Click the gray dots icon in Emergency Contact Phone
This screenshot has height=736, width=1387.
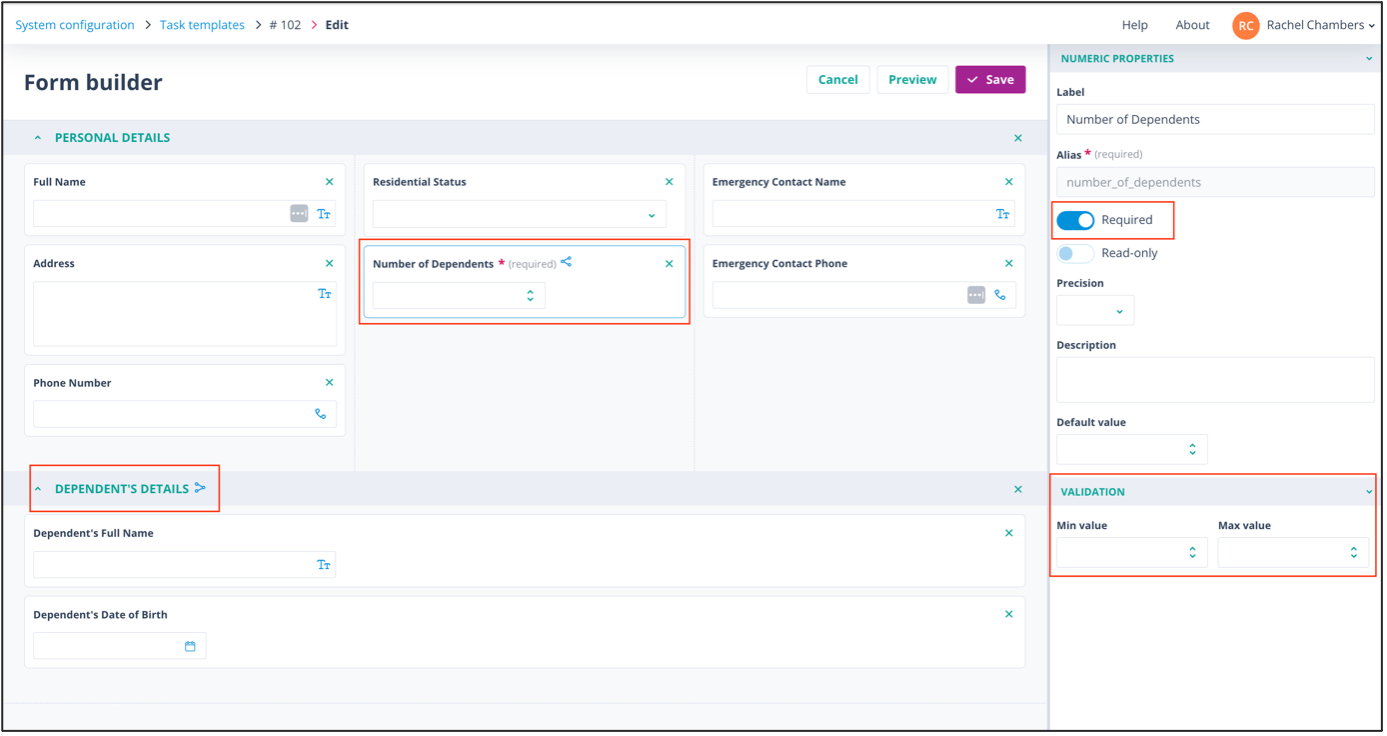pyautogui.click(x=976, y=295)
